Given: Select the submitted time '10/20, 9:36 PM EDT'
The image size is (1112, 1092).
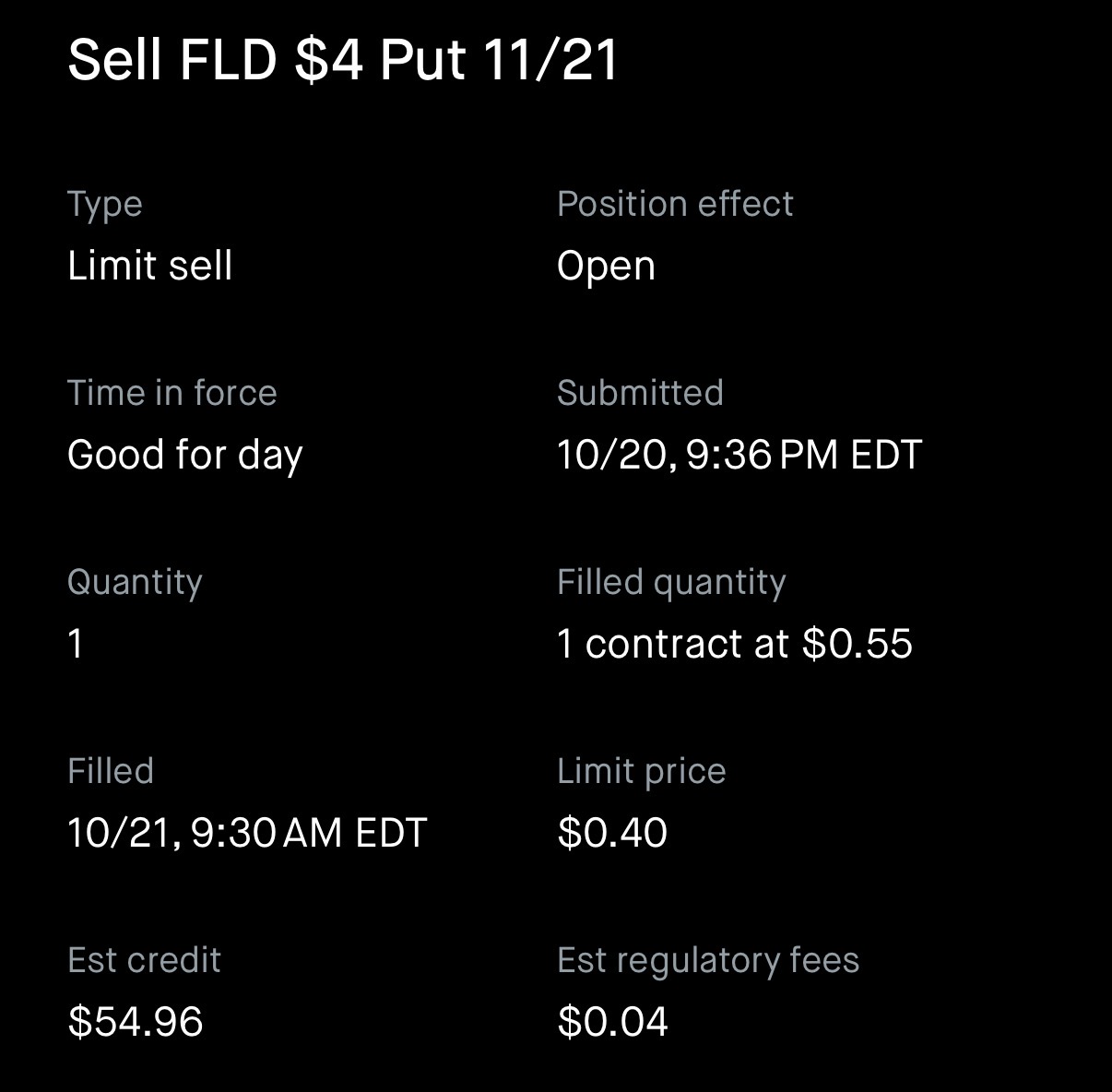Looking at the screenshot, I should pos(739,455).
